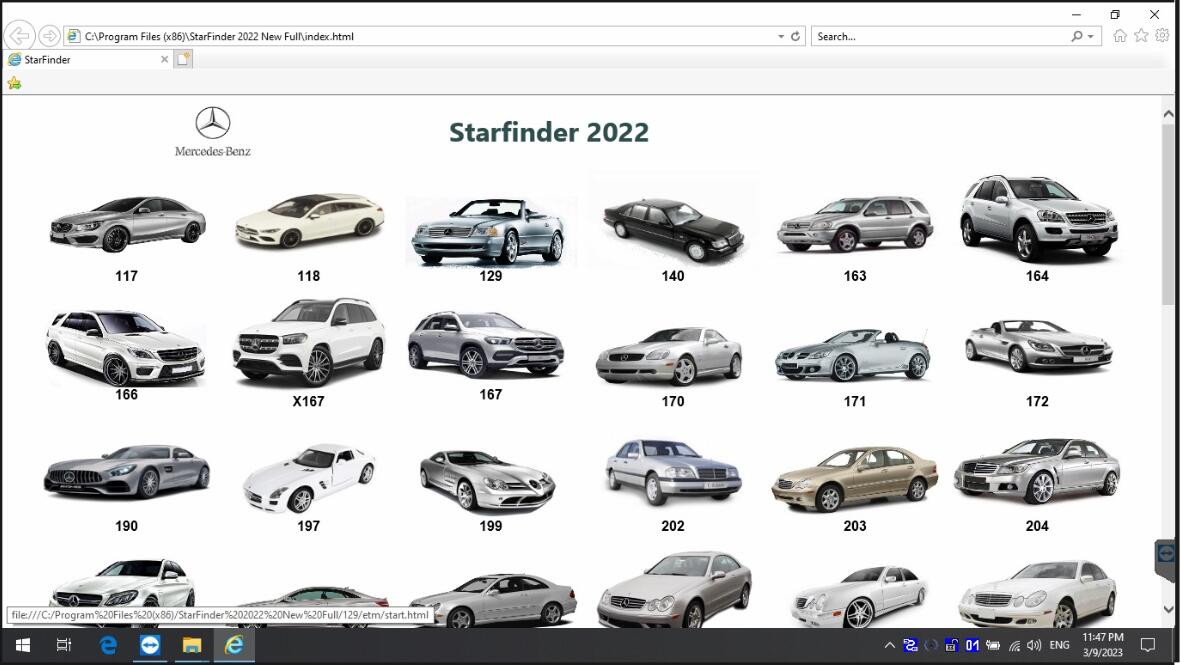Open model 118 car image
Screen dimensions: 1181x665
309,221
